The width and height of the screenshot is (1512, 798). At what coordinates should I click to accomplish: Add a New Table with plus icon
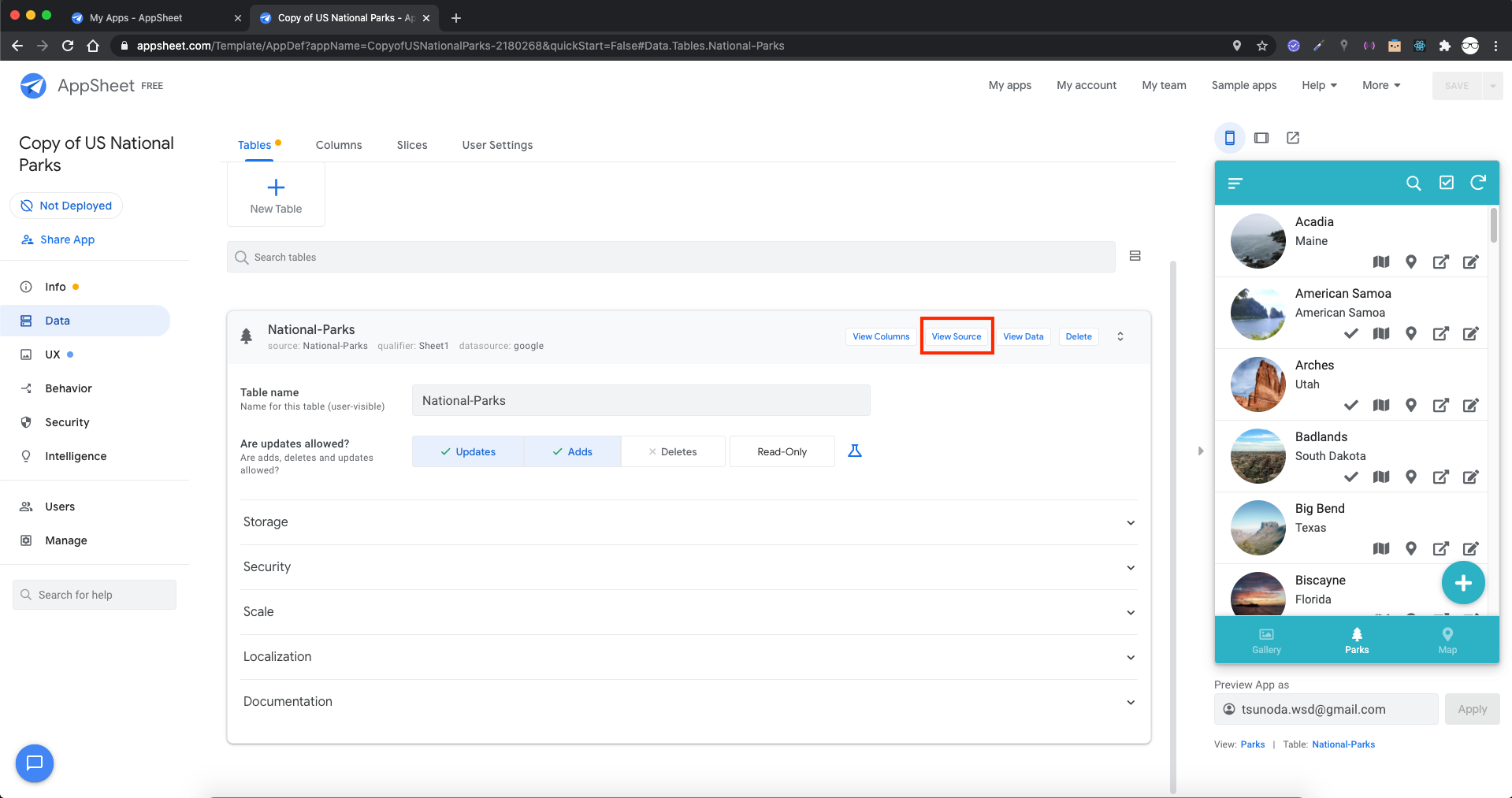click(x=276, y=195)
